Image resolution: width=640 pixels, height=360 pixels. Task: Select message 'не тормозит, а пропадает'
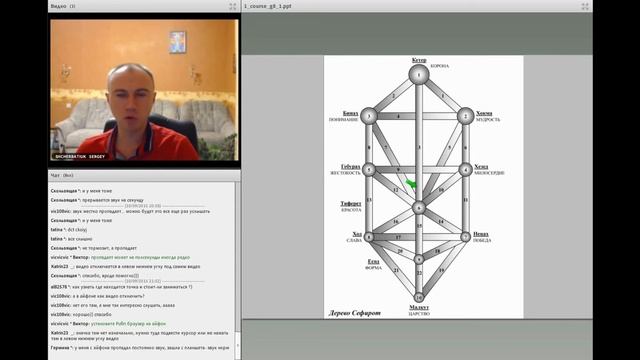point(93,248)
